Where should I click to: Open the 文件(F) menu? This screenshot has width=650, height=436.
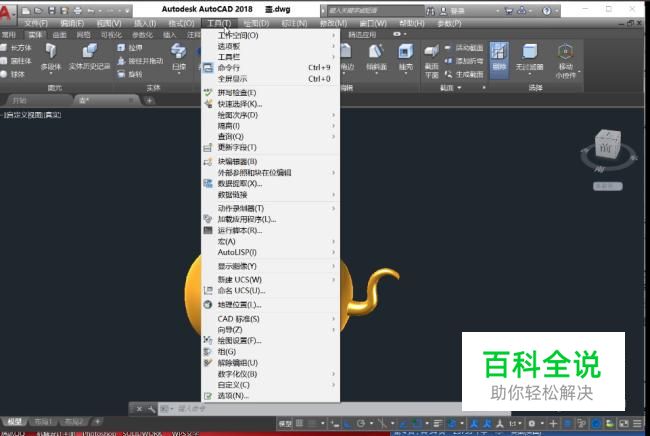pyautogui.click(x=36, y=23)
